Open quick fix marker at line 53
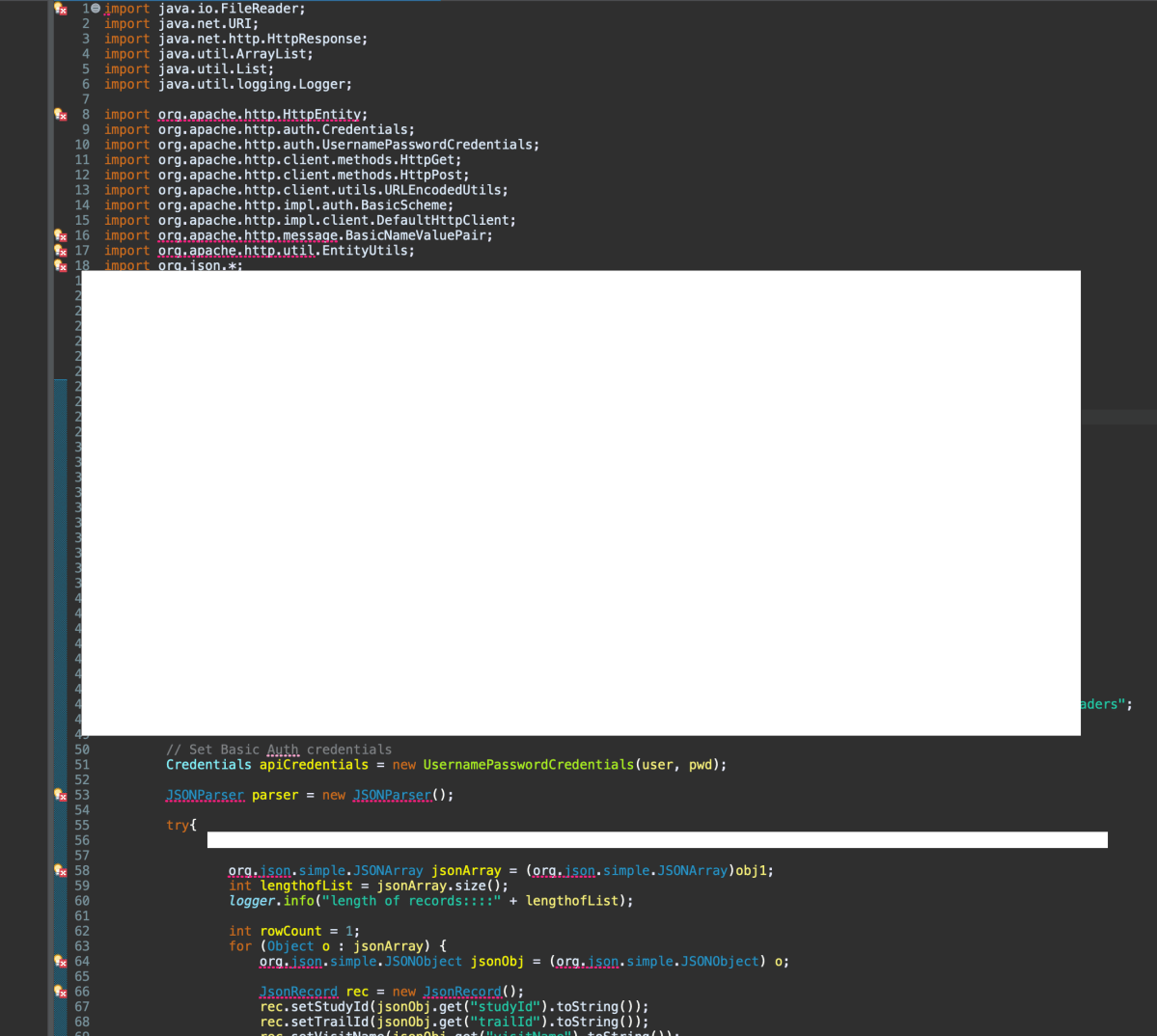Screen dimensions: 1157x1036 [x=61, y=795]
